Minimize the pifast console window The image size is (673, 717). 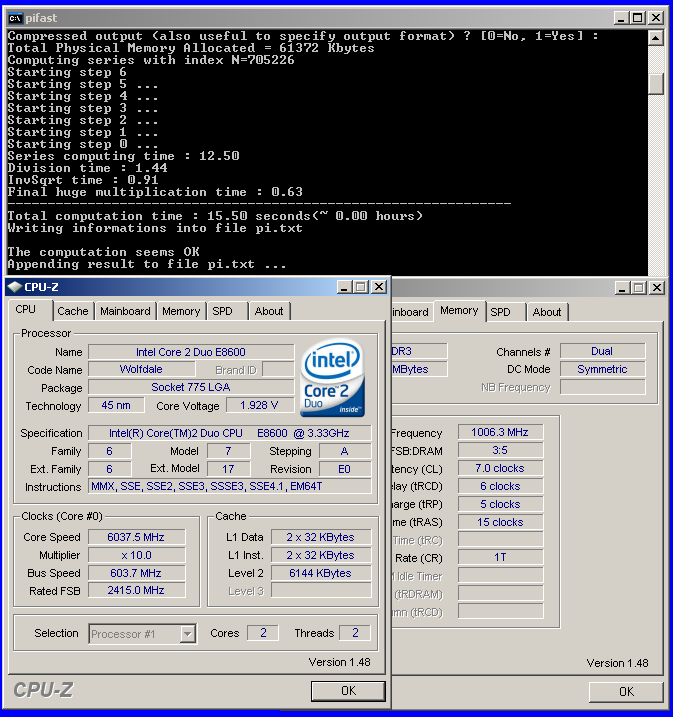point(621,18)
